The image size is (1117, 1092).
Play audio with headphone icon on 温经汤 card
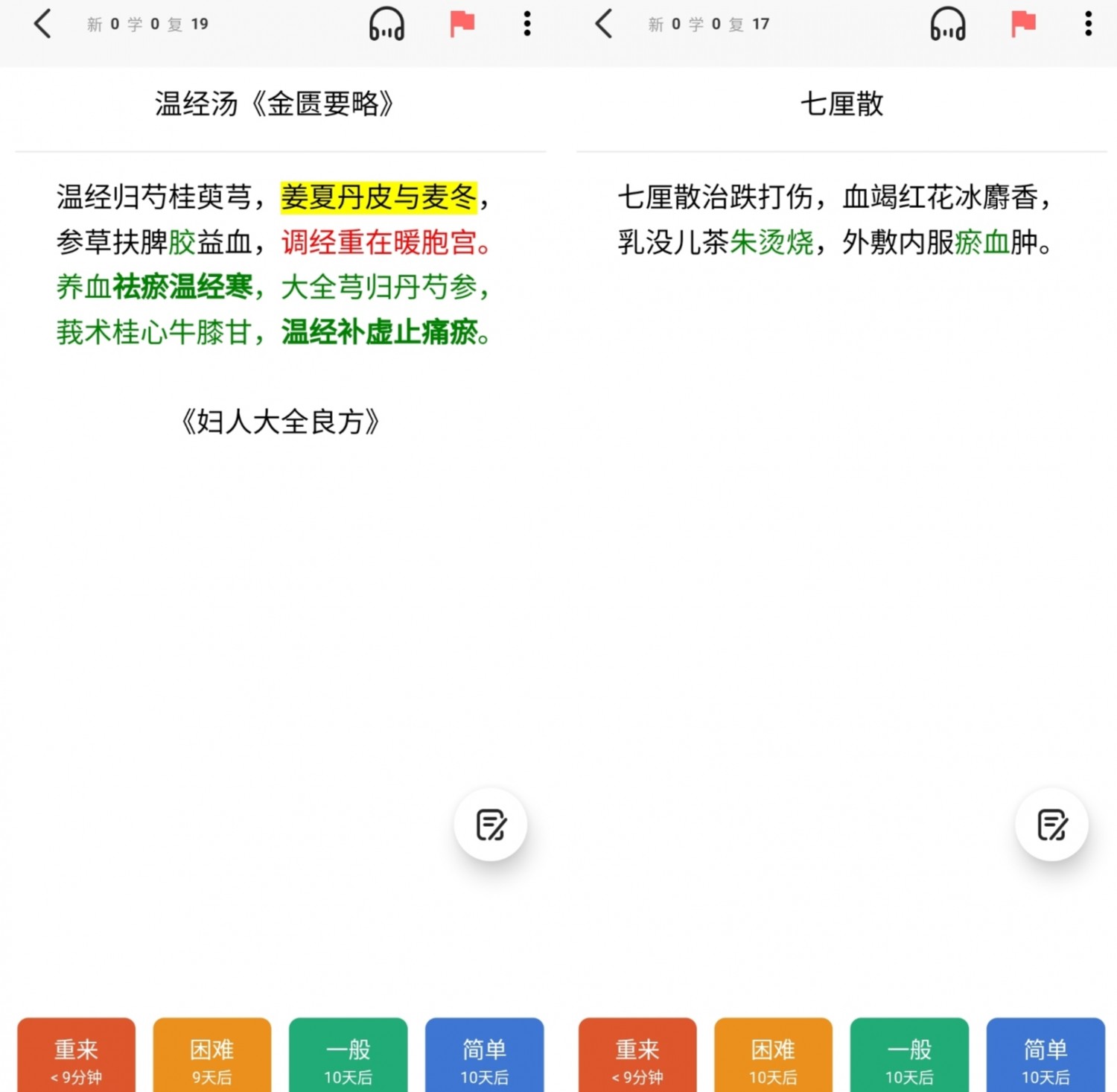386,24
